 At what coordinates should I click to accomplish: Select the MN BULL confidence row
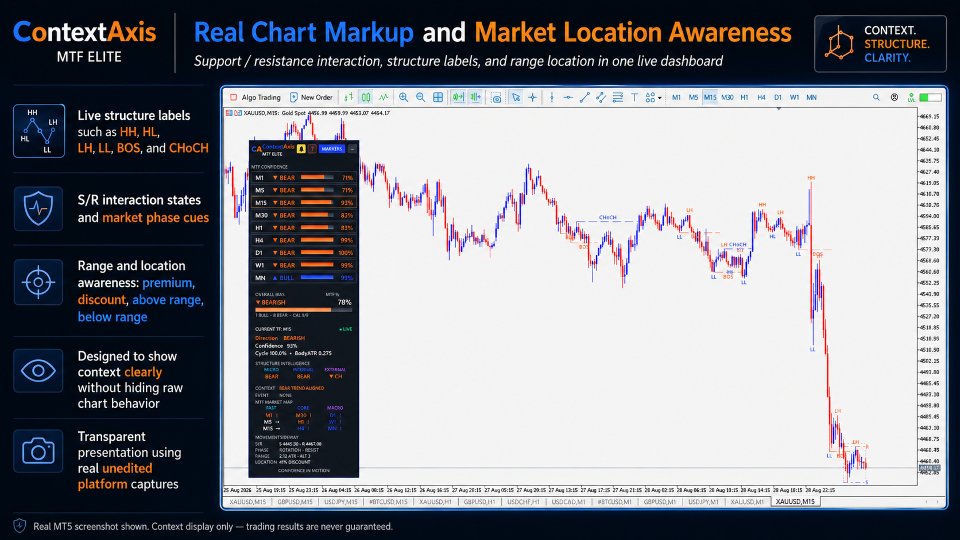(x=304, y=278)
